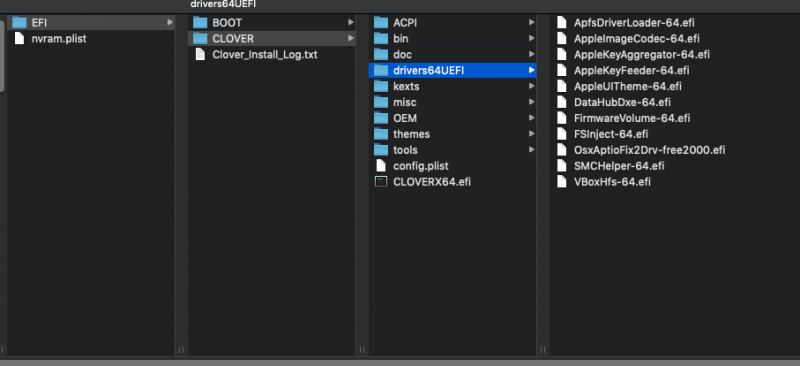Click the third column's resize handle
Image resolution: width=800 pixels, height=366 pixels.
tap(543, 350)
